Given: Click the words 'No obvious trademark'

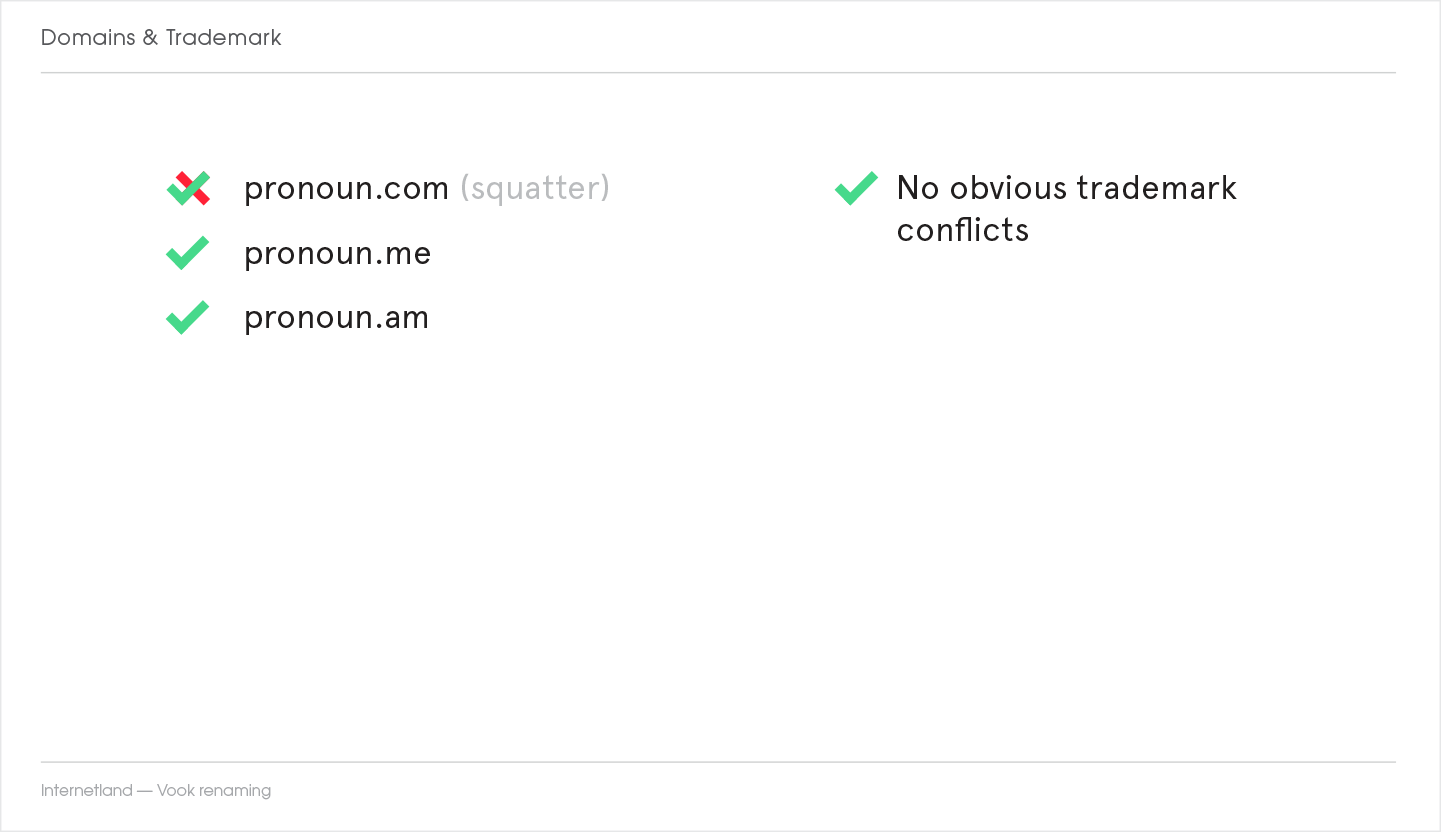Looking at the screenshot, I should [1066, 188].
